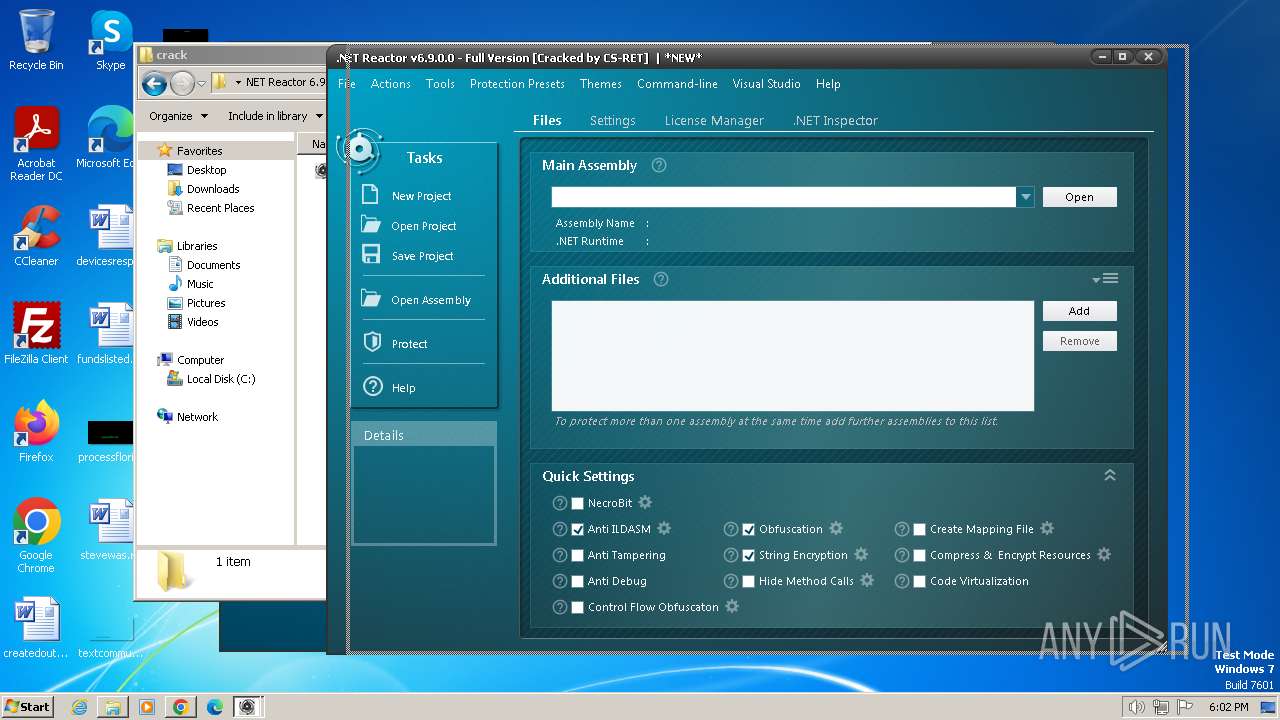Click the Add button for Additional Files

tap(1079, 311)
